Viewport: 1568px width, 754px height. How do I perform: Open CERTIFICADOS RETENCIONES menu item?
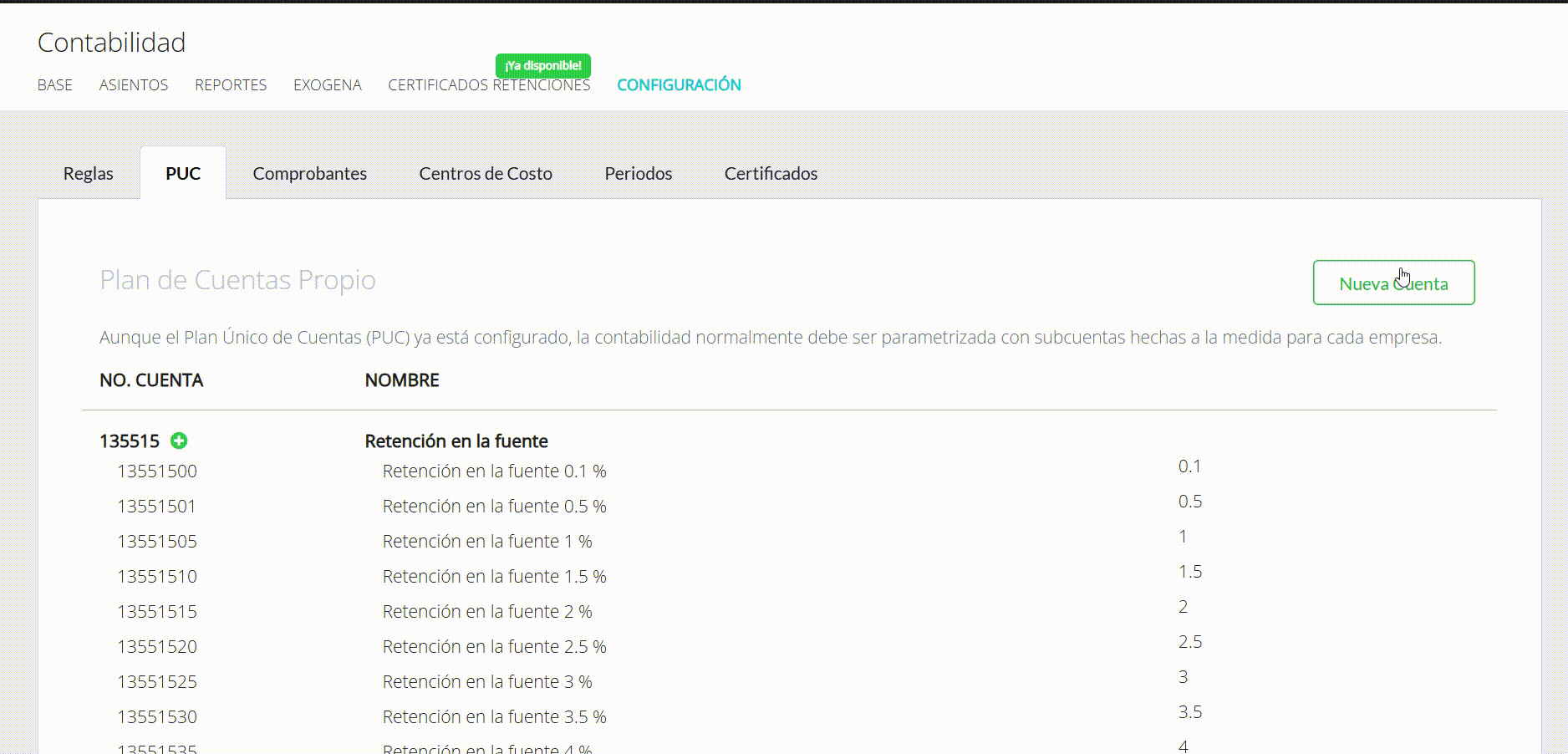tap(489, 85)
